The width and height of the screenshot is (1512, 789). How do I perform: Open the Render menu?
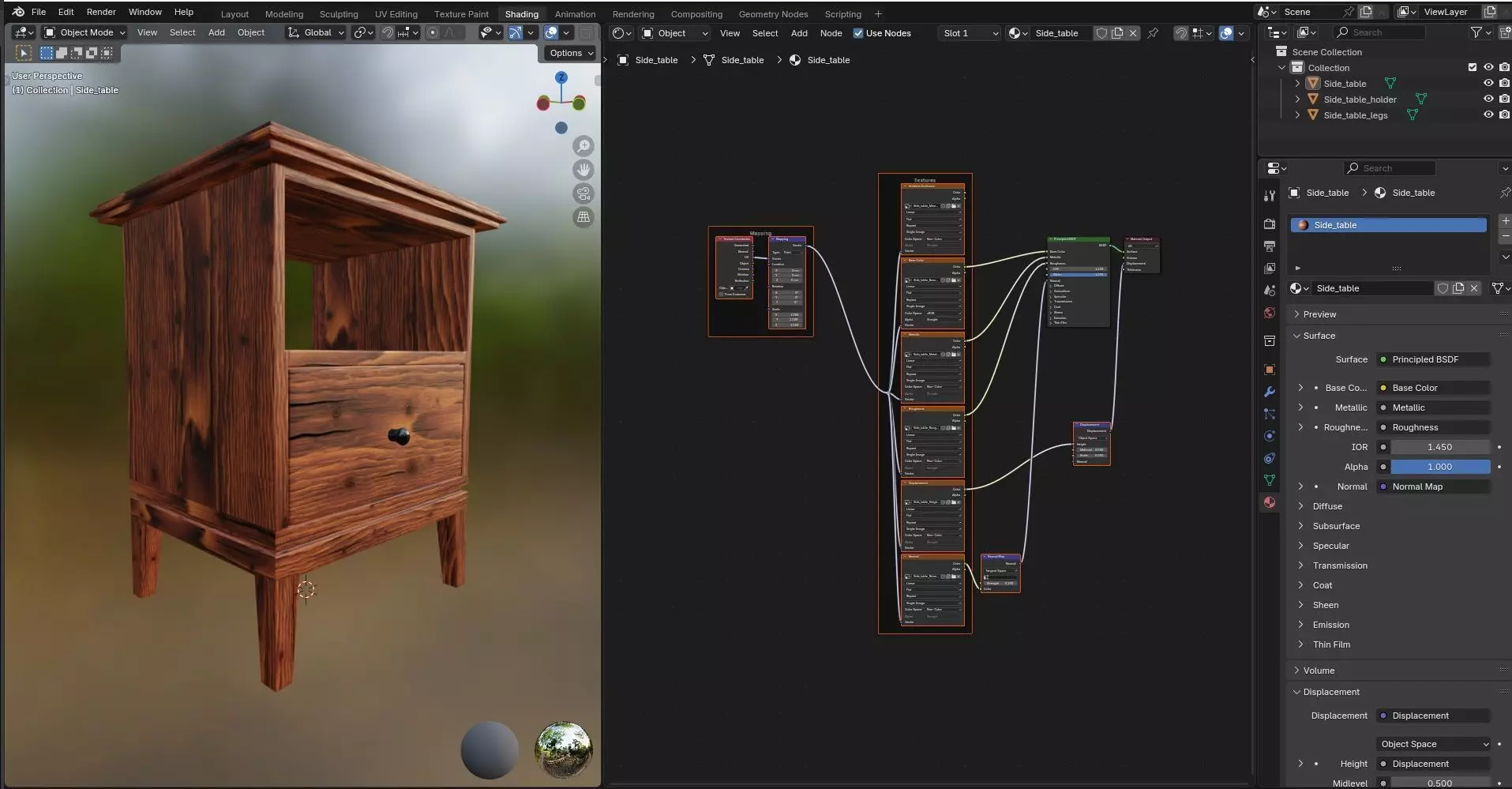point(101,12)
